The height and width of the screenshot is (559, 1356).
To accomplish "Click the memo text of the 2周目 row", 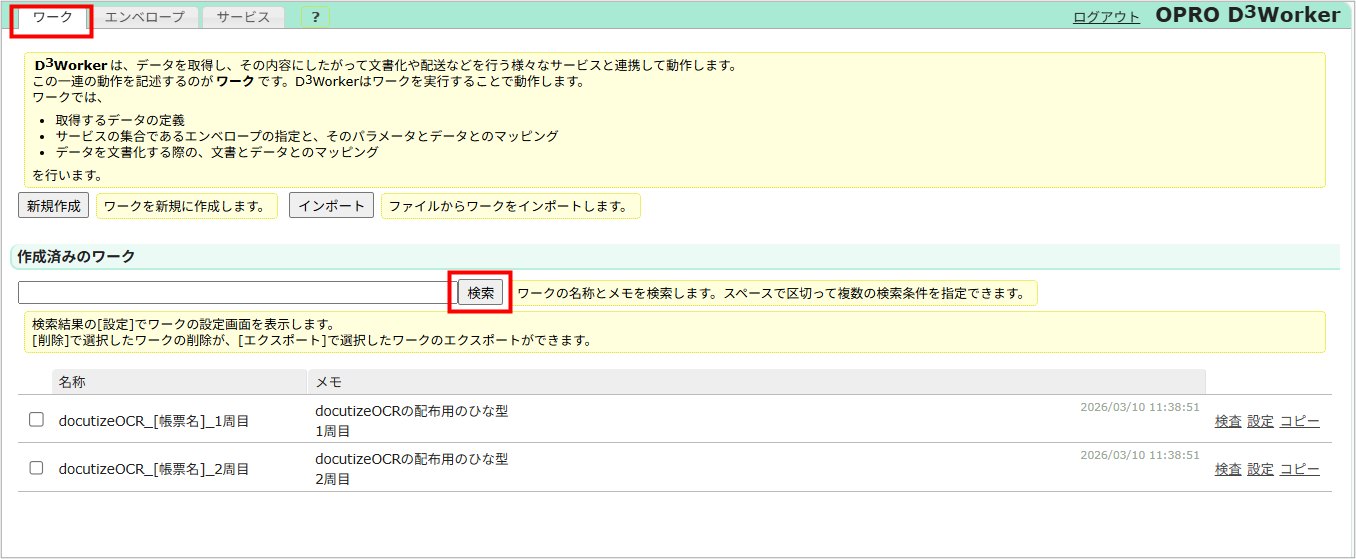I will point(412,469).
